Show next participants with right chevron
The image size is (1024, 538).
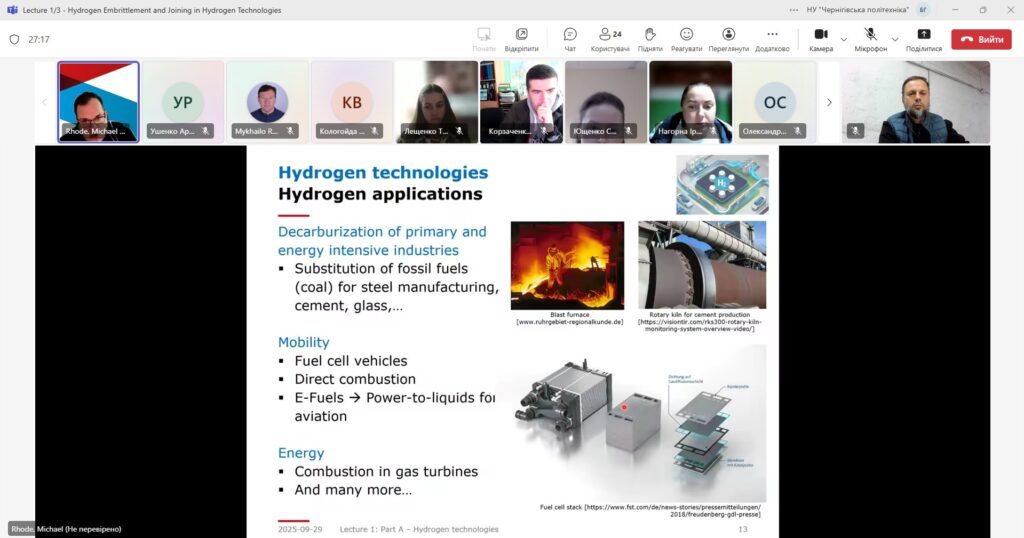tap(828, 102)
